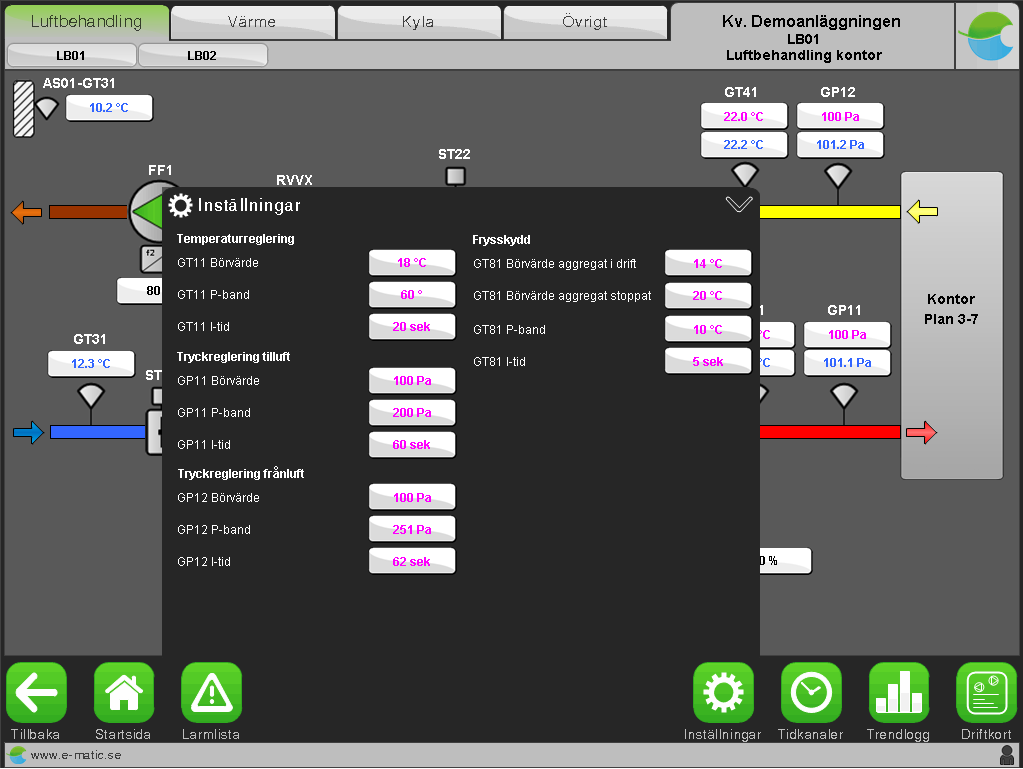Click the Frysskydd section heading
1023x769 pixels.
(501, 240)
